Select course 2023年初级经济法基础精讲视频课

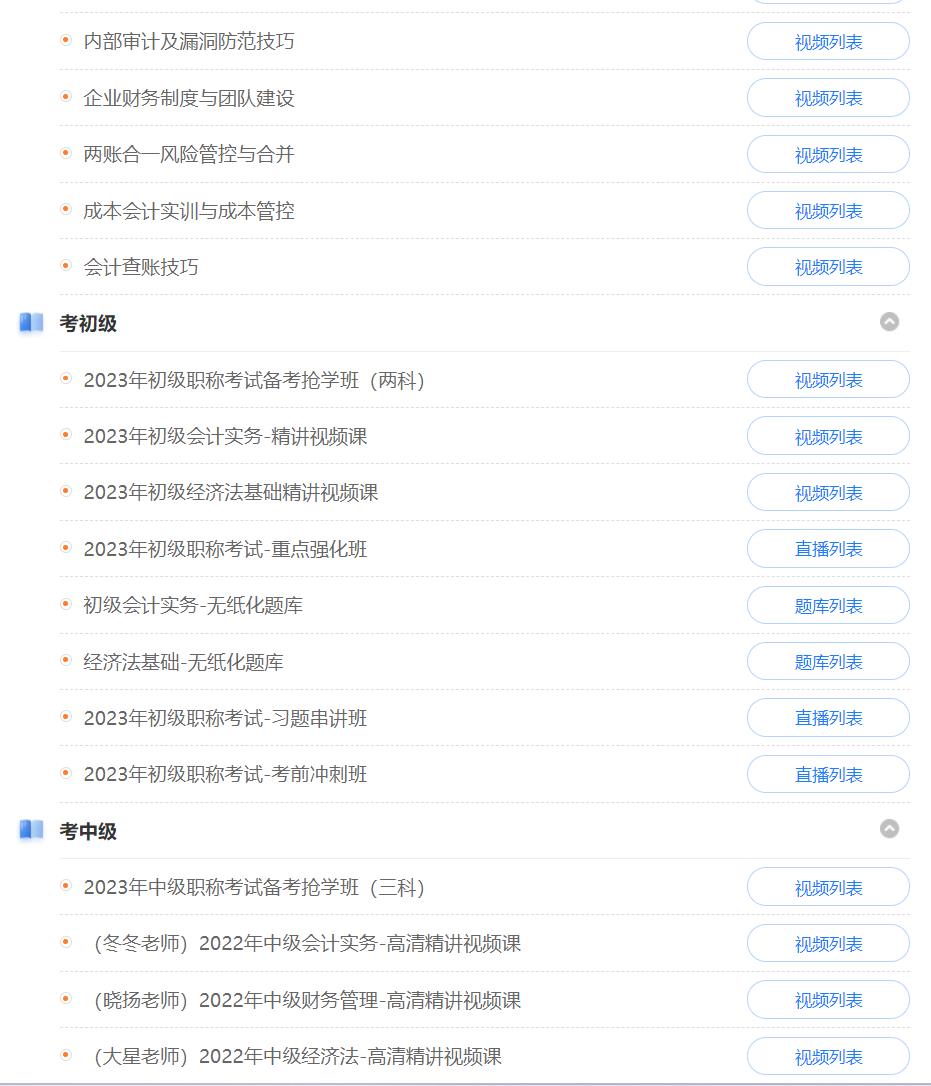coord(231,492)
